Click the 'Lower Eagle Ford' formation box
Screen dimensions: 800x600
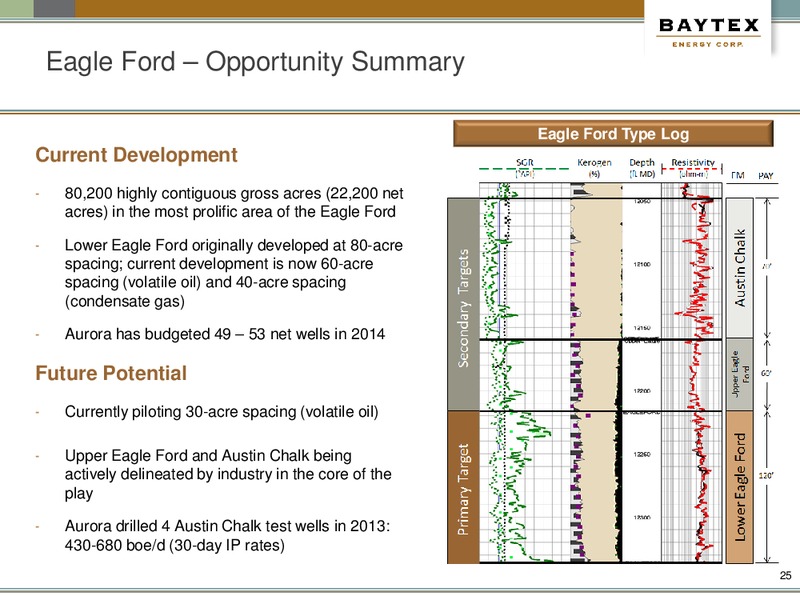tap(739, 487)
